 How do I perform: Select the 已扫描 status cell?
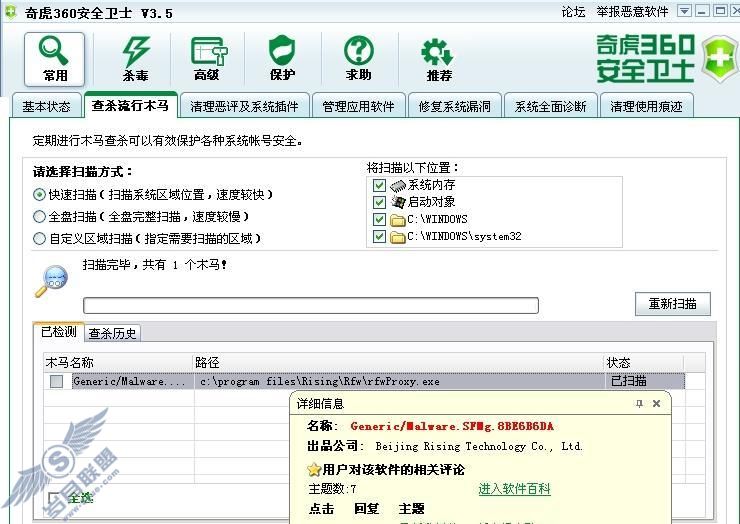tap(644, 381)
